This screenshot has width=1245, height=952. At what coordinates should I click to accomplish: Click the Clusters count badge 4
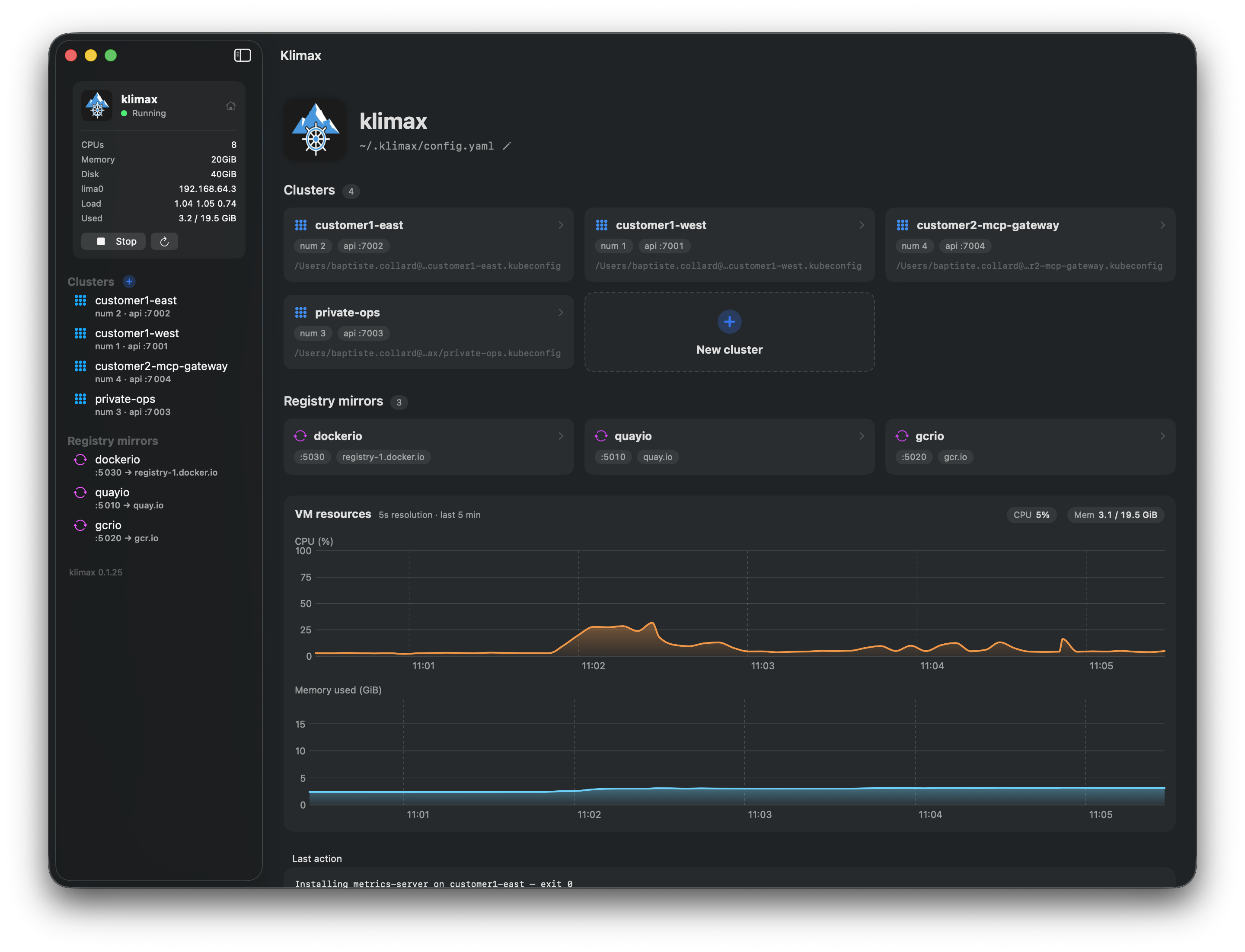tap(351, 191)
